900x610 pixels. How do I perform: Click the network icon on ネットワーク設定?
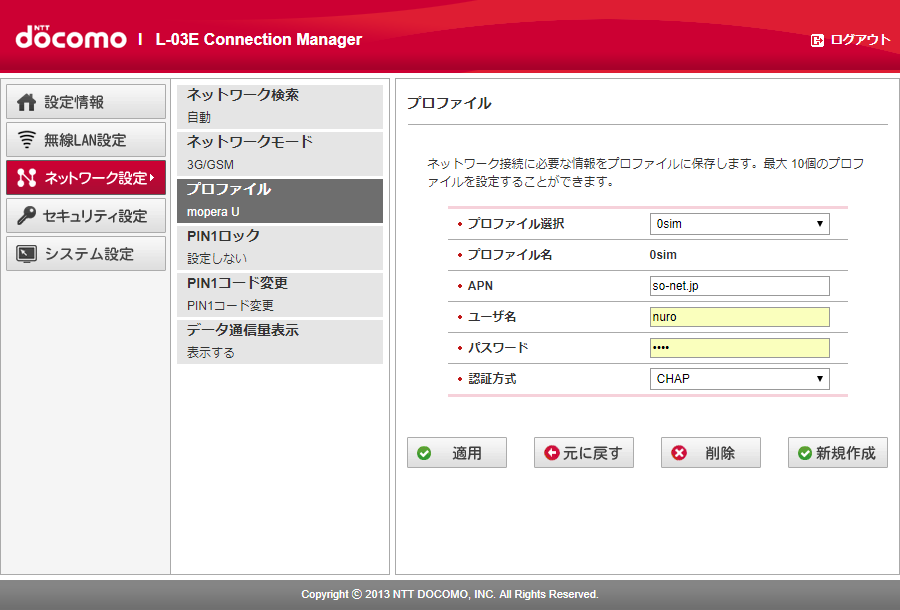click(24, 177)
